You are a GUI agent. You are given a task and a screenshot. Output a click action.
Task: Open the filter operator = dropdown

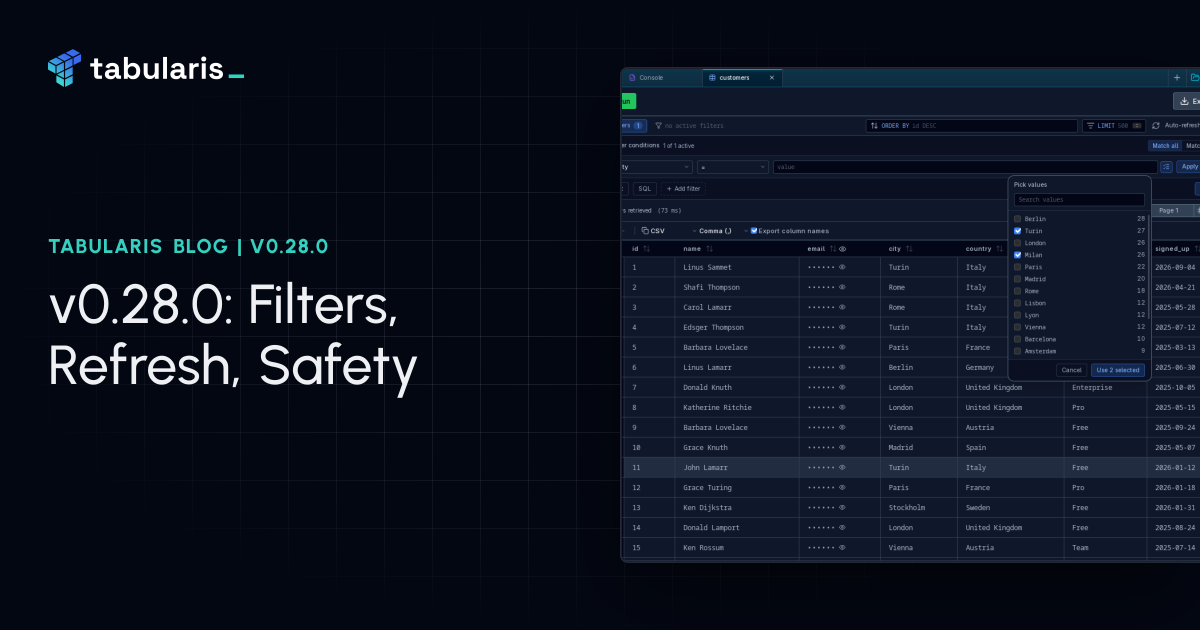point(732,167)
